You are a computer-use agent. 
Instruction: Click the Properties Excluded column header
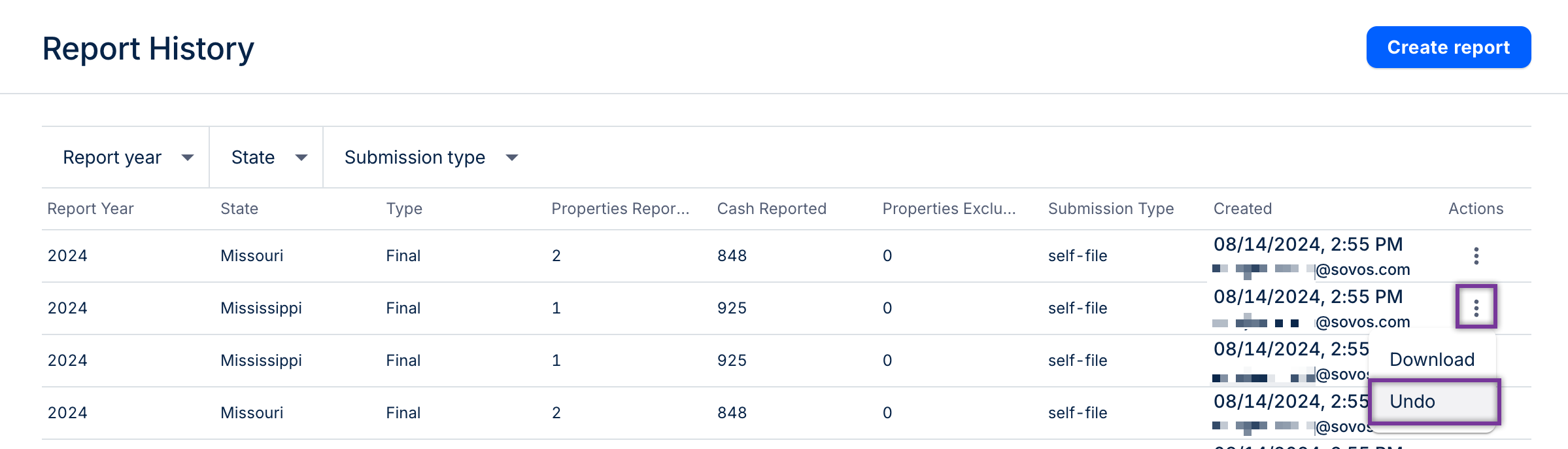(x=949, y=209)
